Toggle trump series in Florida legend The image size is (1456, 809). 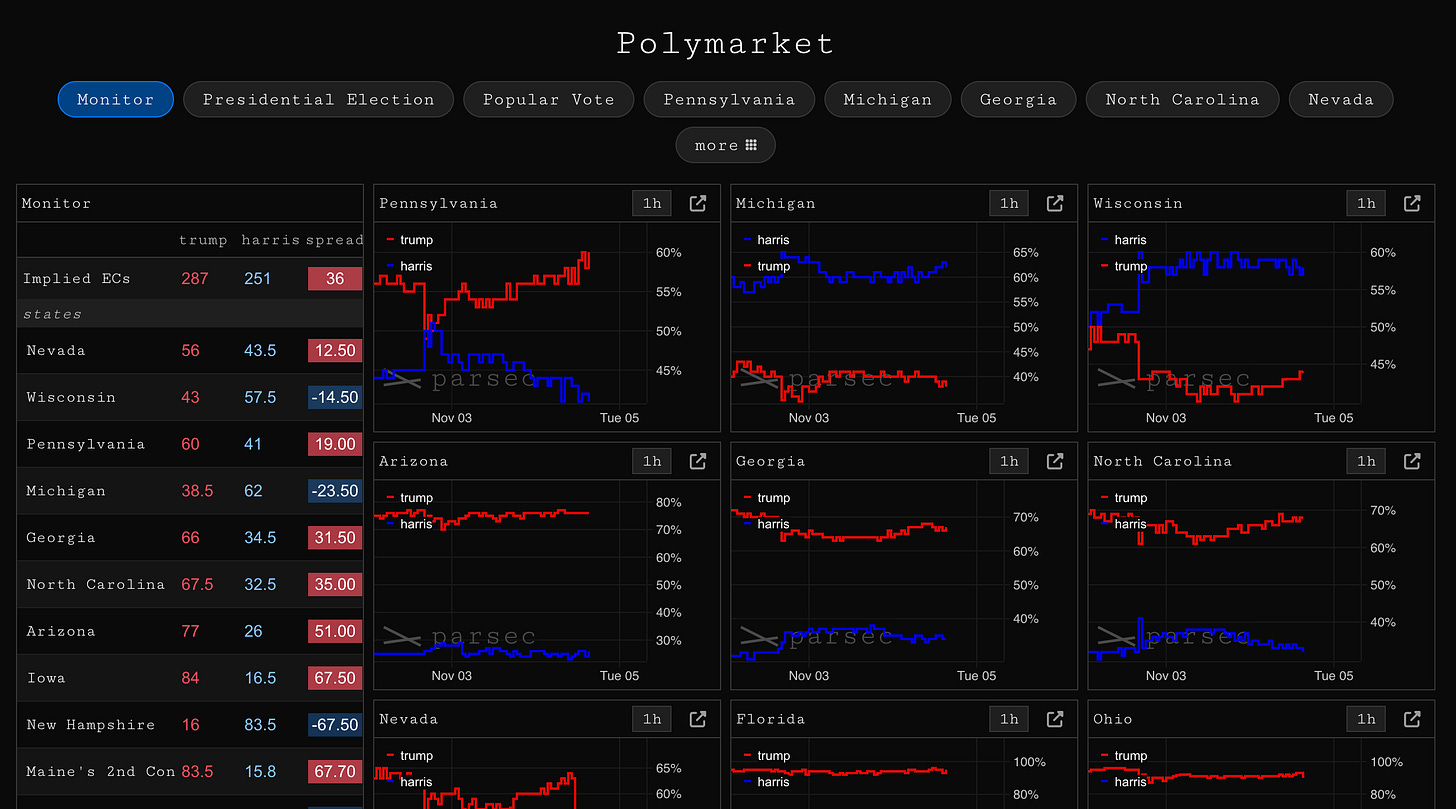(x=767, y=756)
